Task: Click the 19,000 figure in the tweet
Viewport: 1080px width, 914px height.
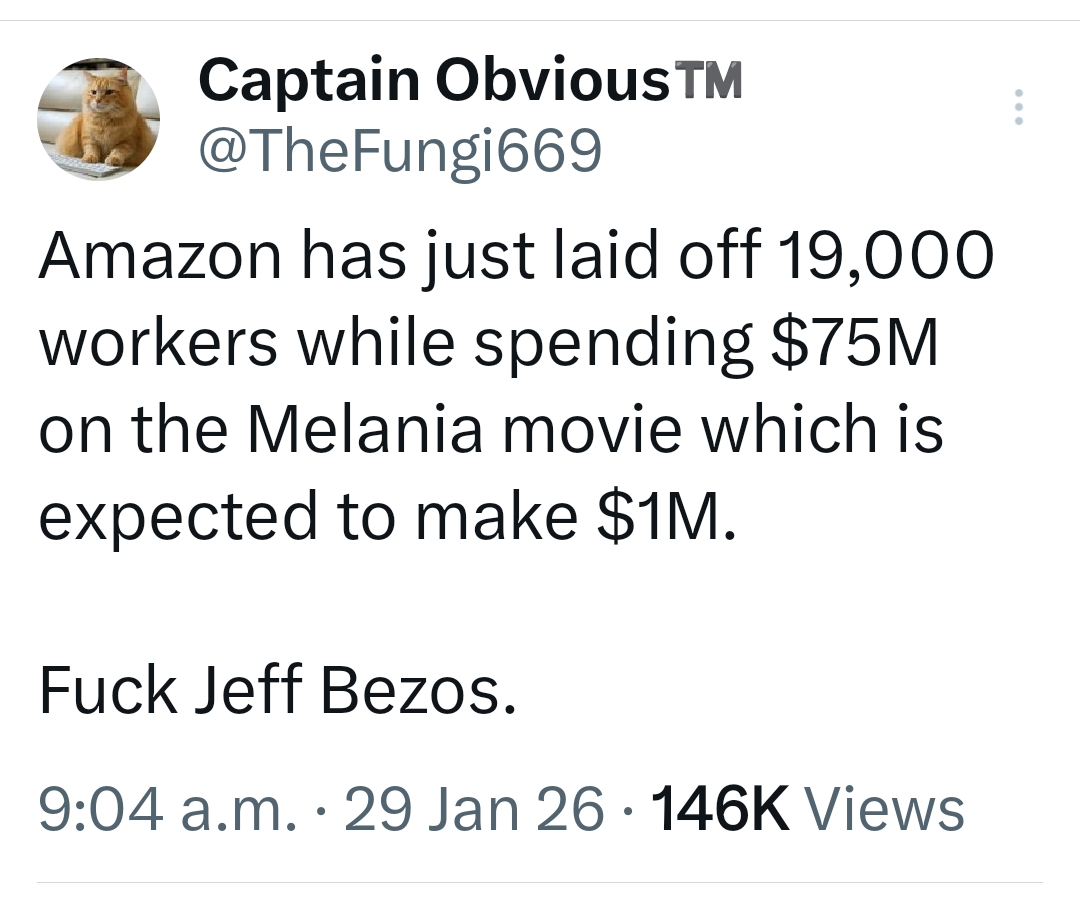Action: tap(880, 255)
